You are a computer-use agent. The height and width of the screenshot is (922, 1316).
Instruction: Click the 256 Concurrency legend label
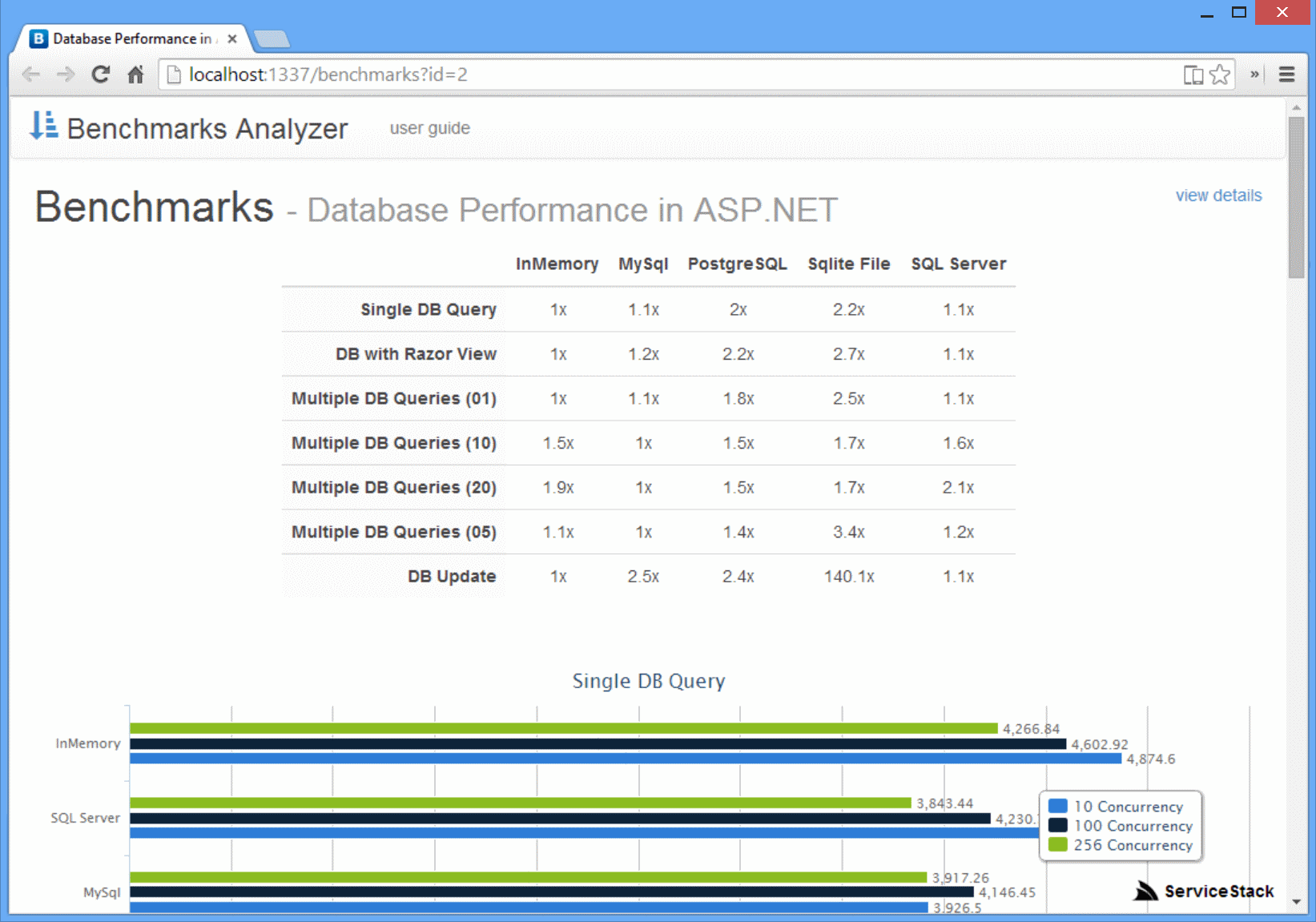[1133, 845]
